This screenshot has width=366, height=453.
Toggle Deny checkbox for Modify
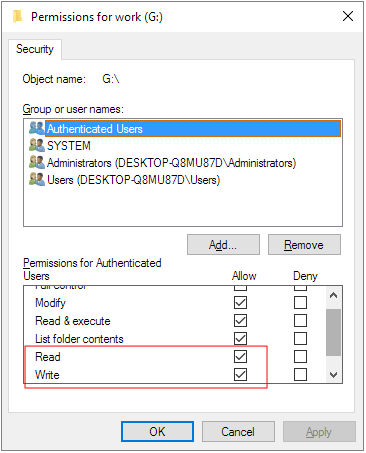300,303
